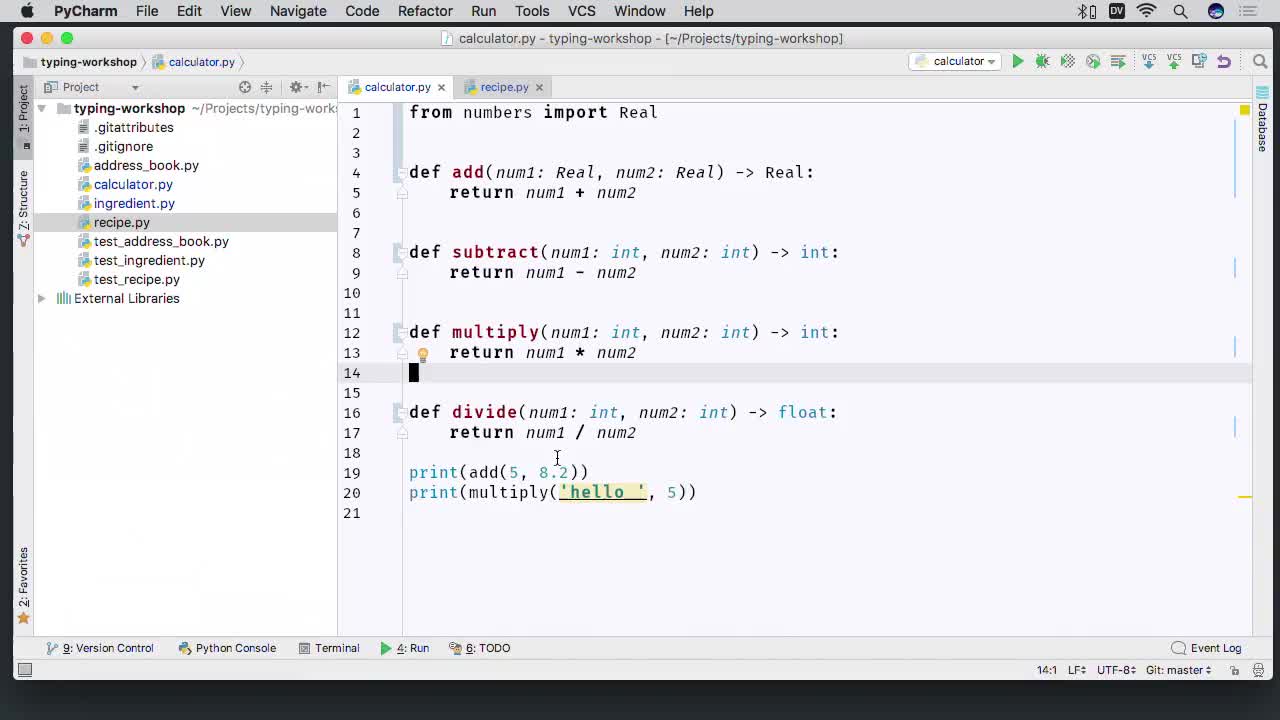The width and height of the screenshot is (1280, 720).
Task: Open Search Everywhere magnifier
Action: tap(1260, 61)
